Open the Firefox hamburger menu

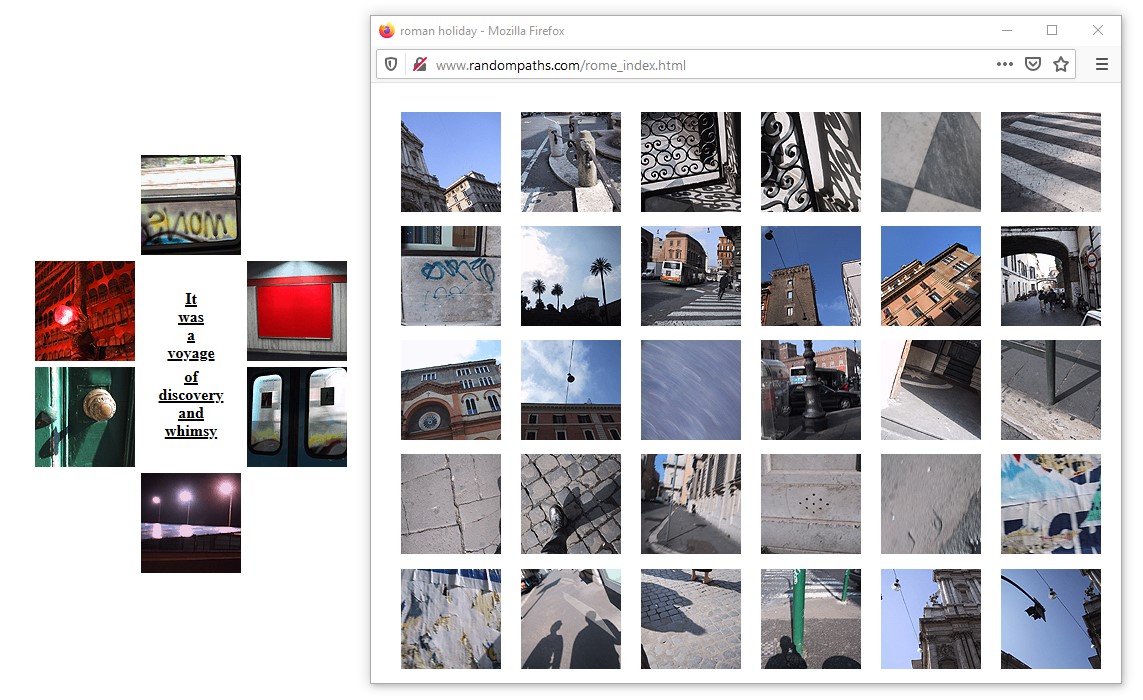pos(1101,64)
